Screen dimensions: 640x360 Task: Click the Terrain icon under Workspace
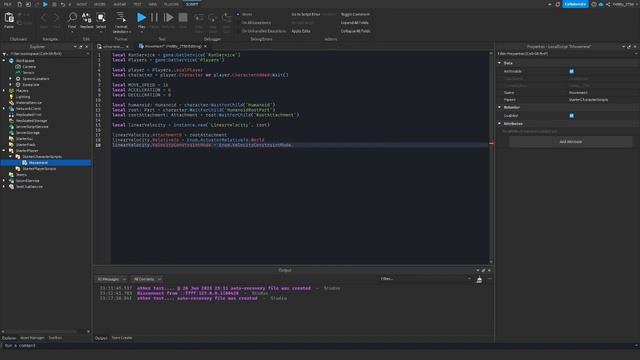[x=18, y=73]
